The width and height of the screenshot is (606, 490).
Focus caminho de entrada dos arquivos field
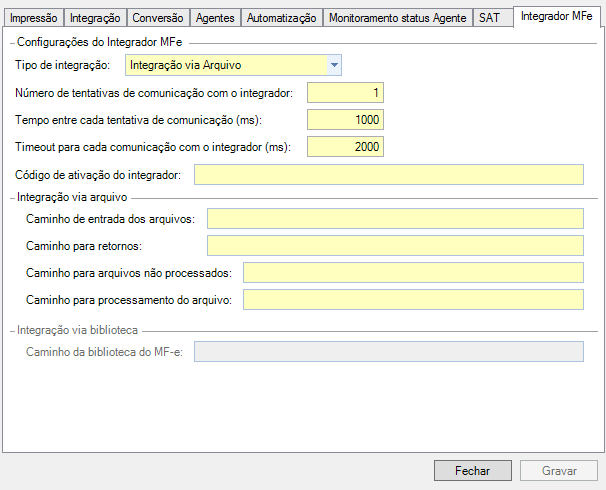(x=394, y=218)
